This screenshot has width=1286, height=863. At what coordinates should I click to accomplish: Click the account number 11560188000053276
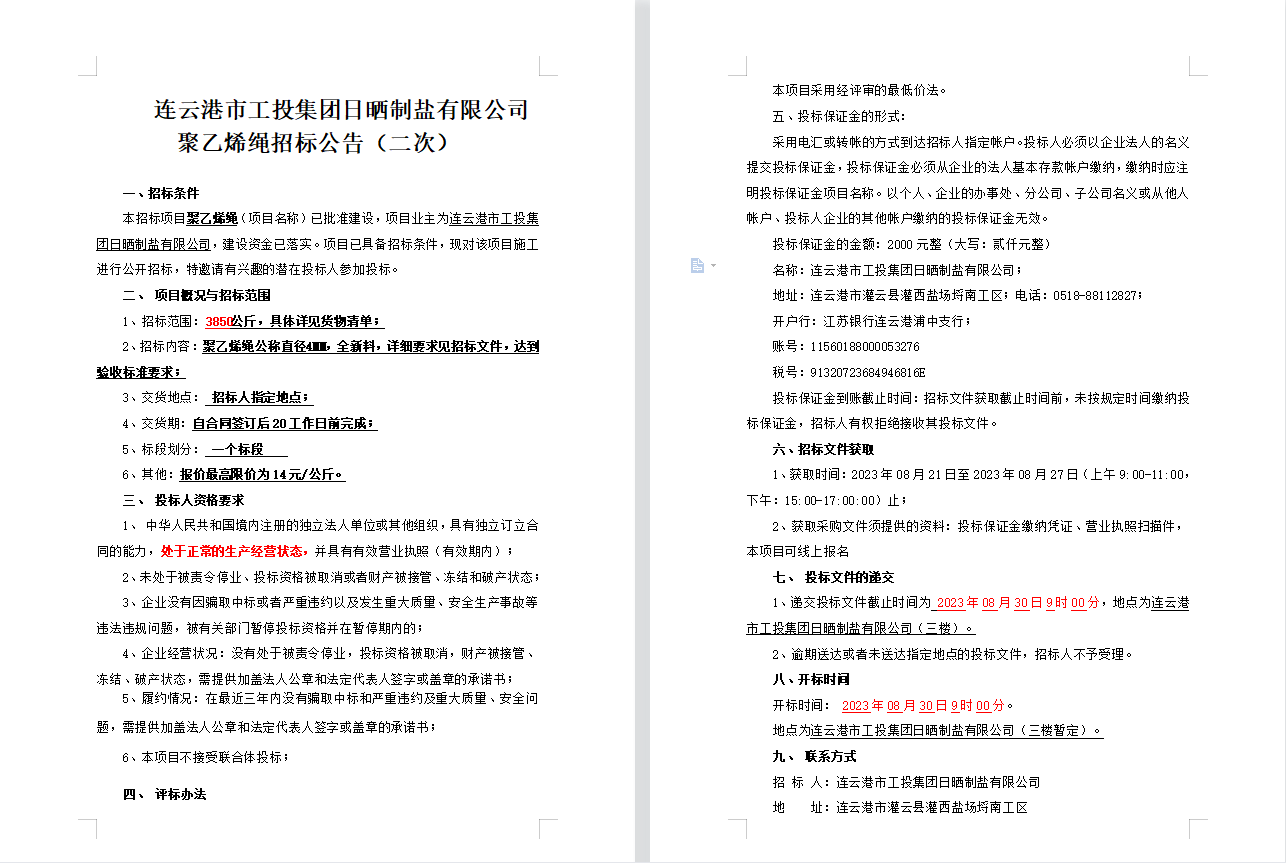[864, 346]
